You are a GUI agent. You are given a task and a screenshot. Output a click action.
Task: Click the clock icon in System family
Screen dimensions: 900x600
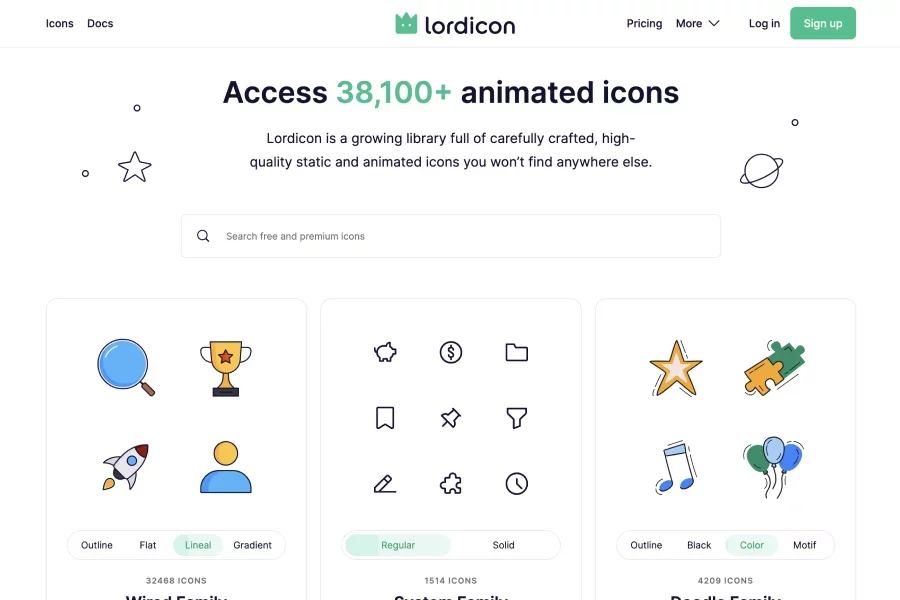point(517,483)
